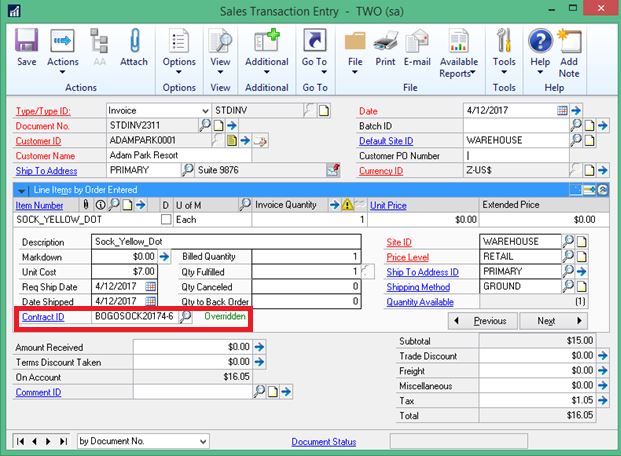Screen dimensions: 621x456
Task: Open the Invoice type dropdown
Action: coord(205,111)
